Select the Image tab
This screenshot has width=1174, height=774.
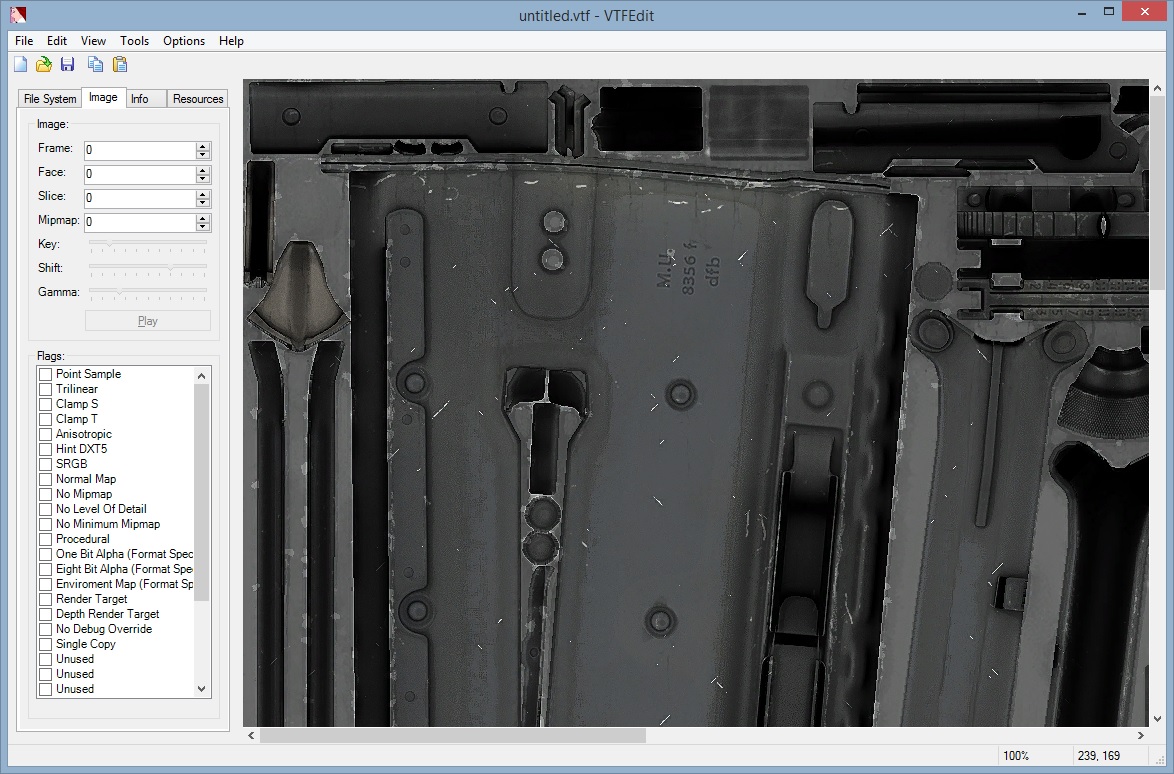[x=103, y=97]
